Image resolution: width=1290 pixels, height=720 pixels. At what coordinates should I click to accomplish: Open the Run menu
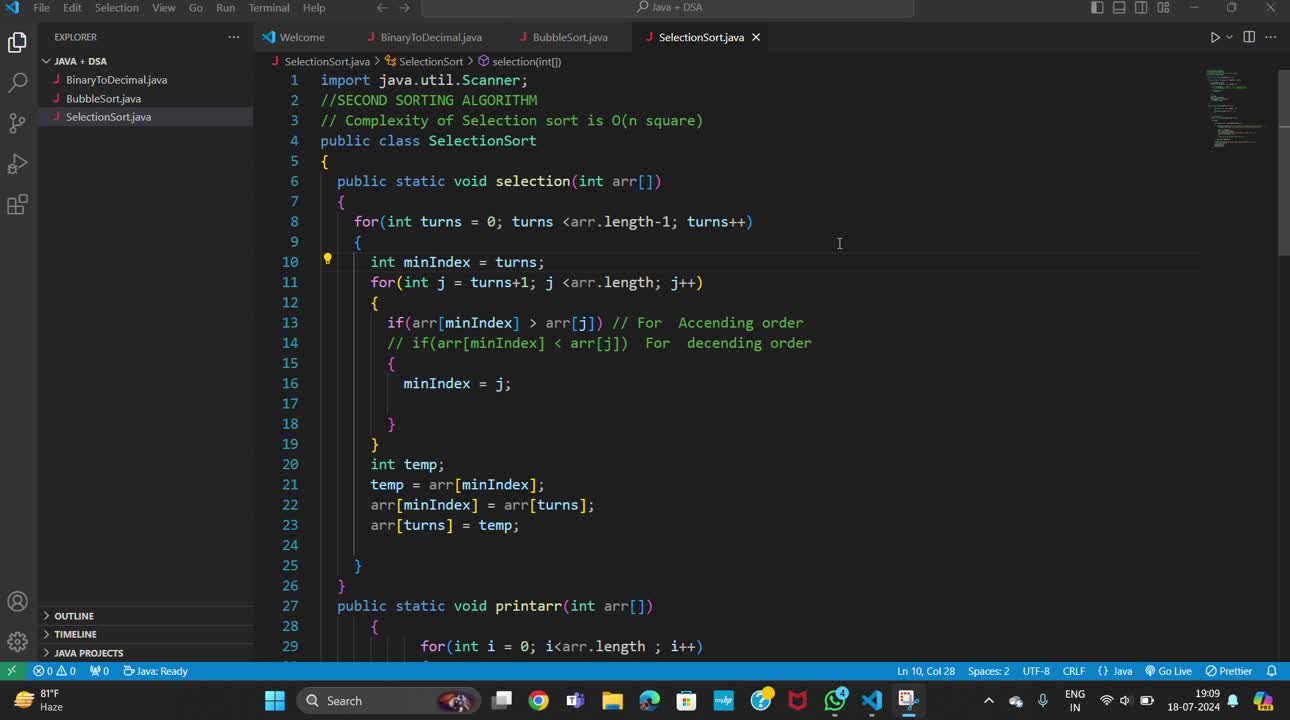pos(226,8)
